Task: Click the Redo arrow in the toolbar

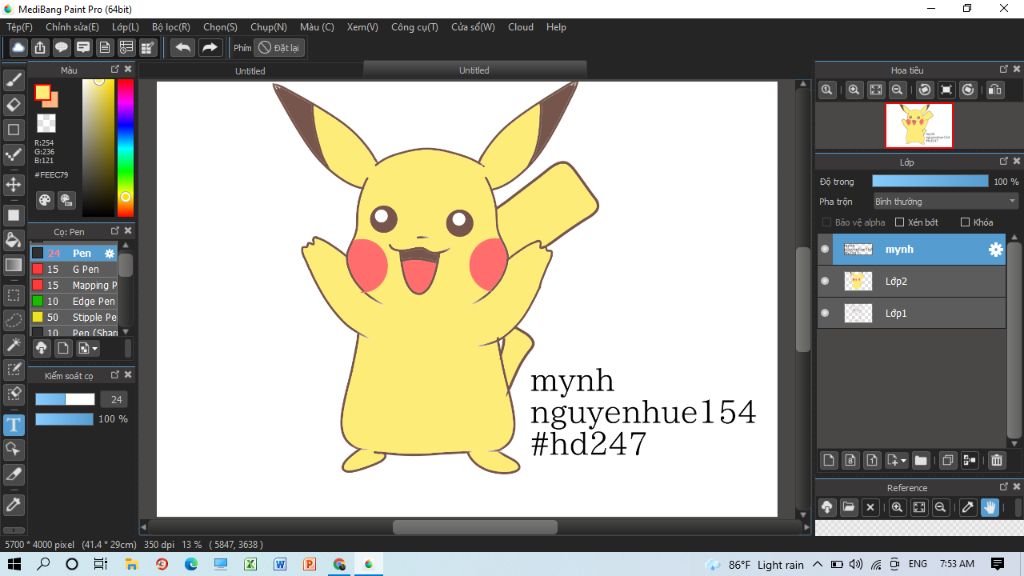Action: point(210,48)
